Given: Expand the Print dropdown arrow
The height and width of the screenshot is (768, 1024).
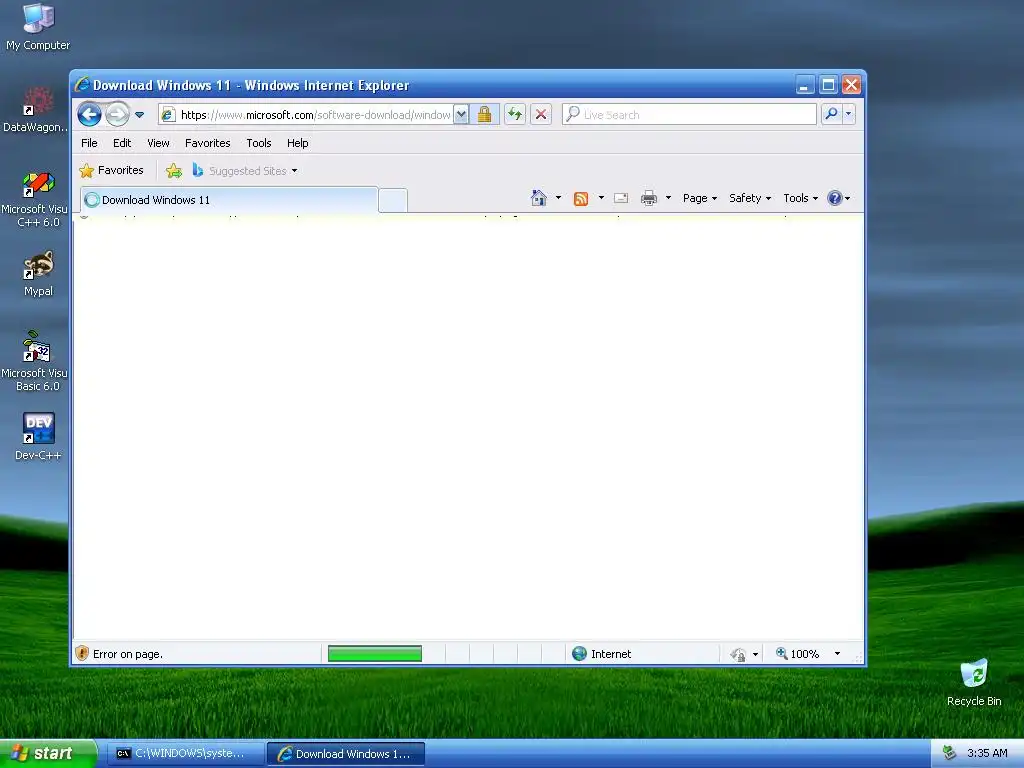Looking at the screenshot, I should 668,198.
